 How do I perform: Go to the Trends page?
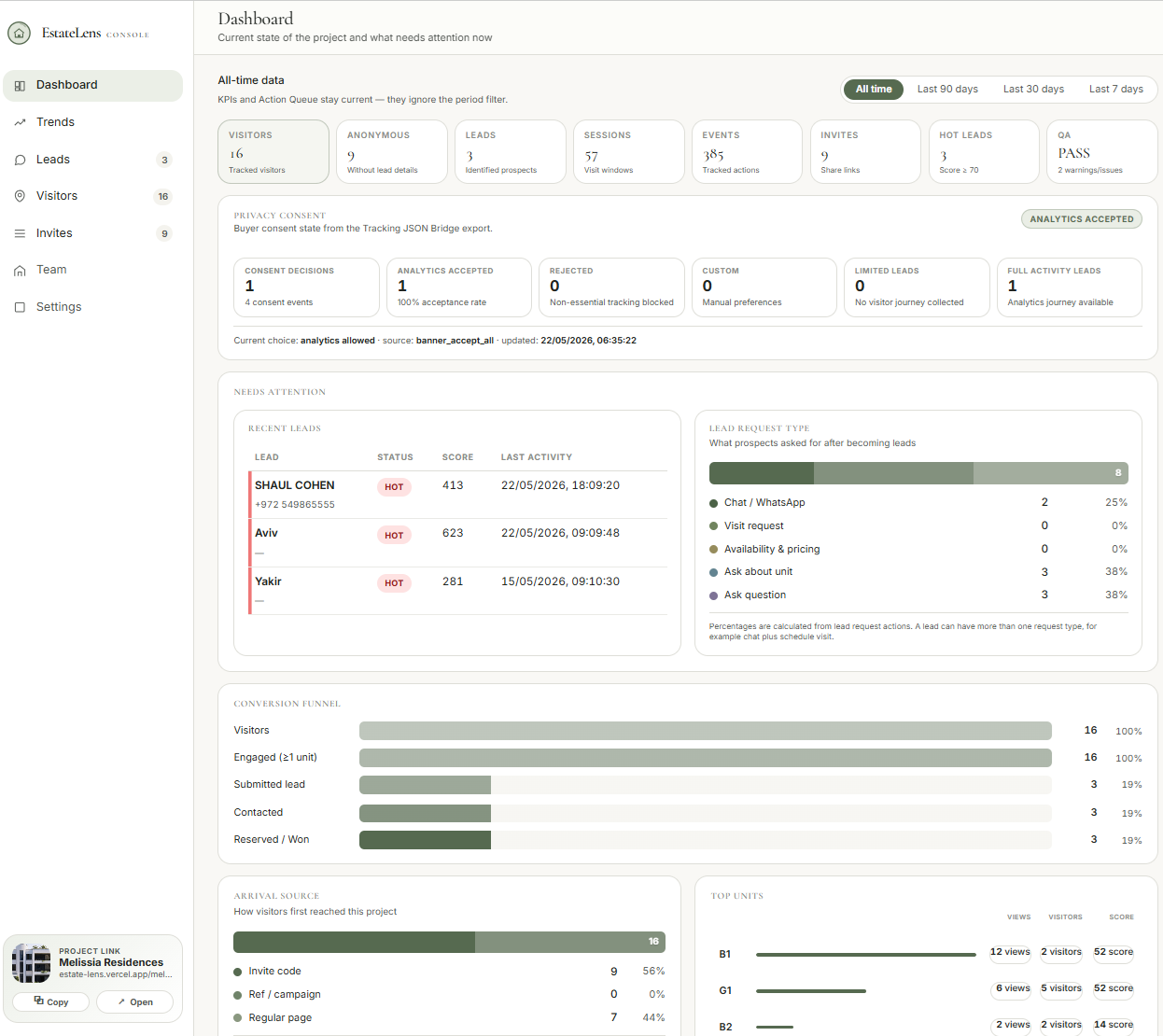93,122
